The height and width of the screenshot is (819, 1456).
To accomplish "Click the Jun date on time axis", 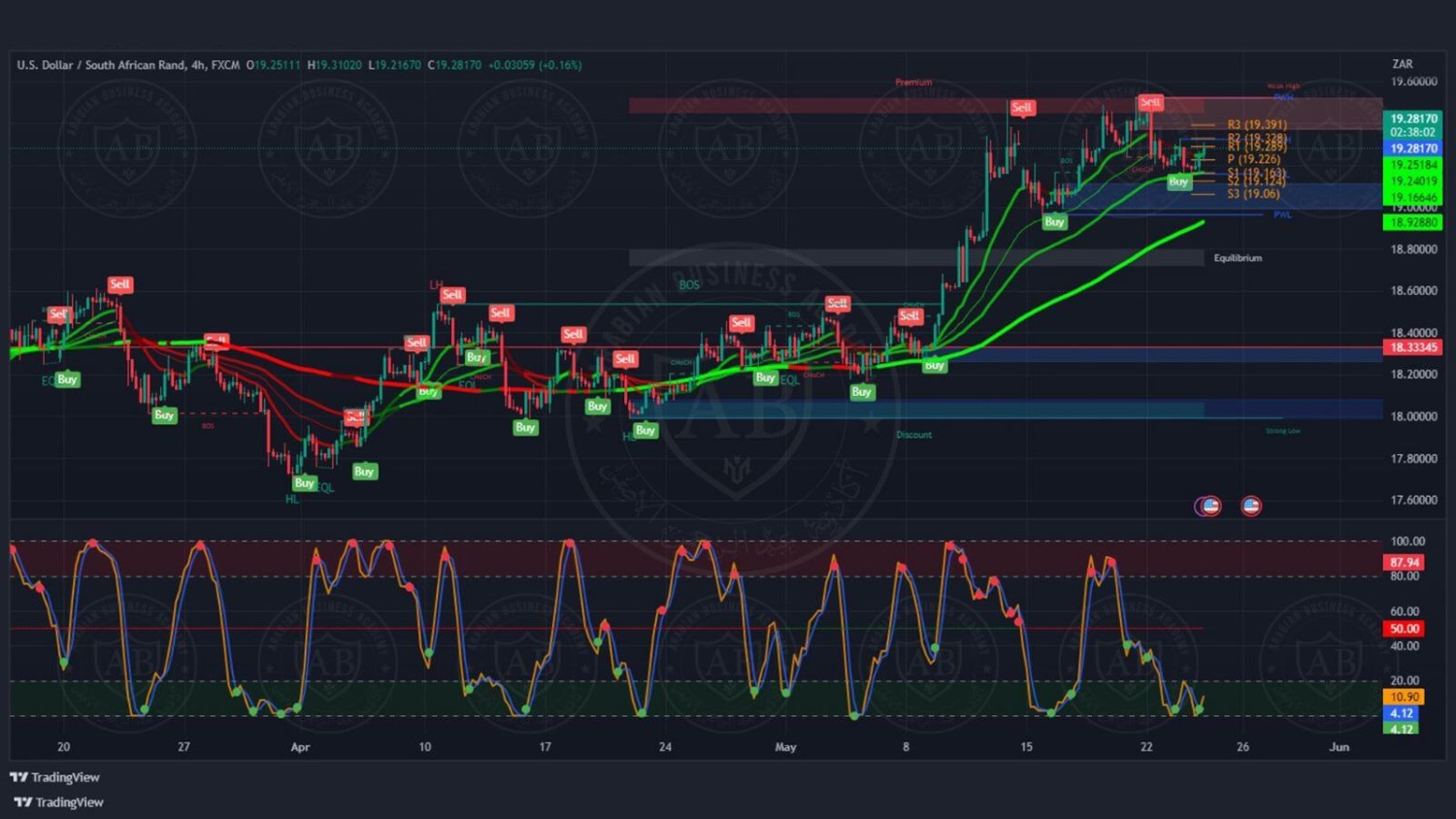I will [1340, 747].
